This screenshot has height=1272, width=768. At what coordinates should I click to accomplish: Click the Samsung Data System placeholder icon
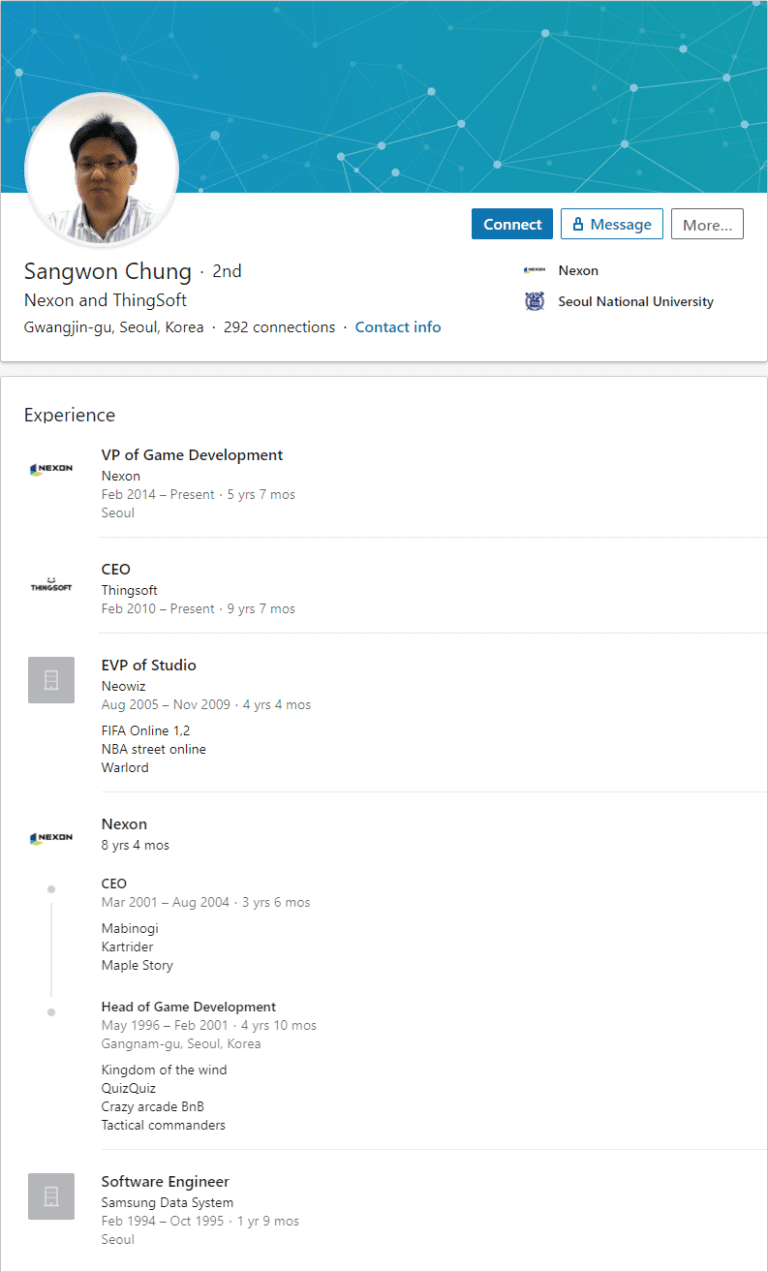(x=51, y=1196)
